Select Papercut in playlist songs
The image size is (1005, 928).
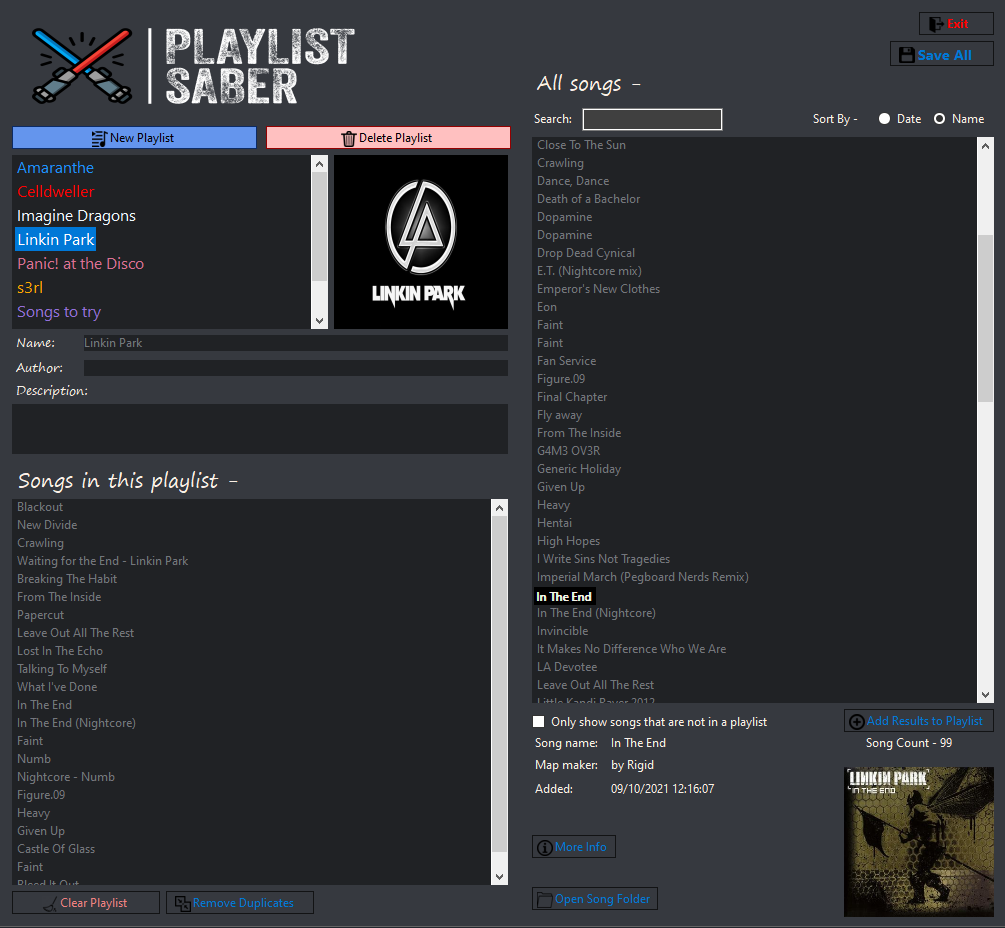(40, 615)
